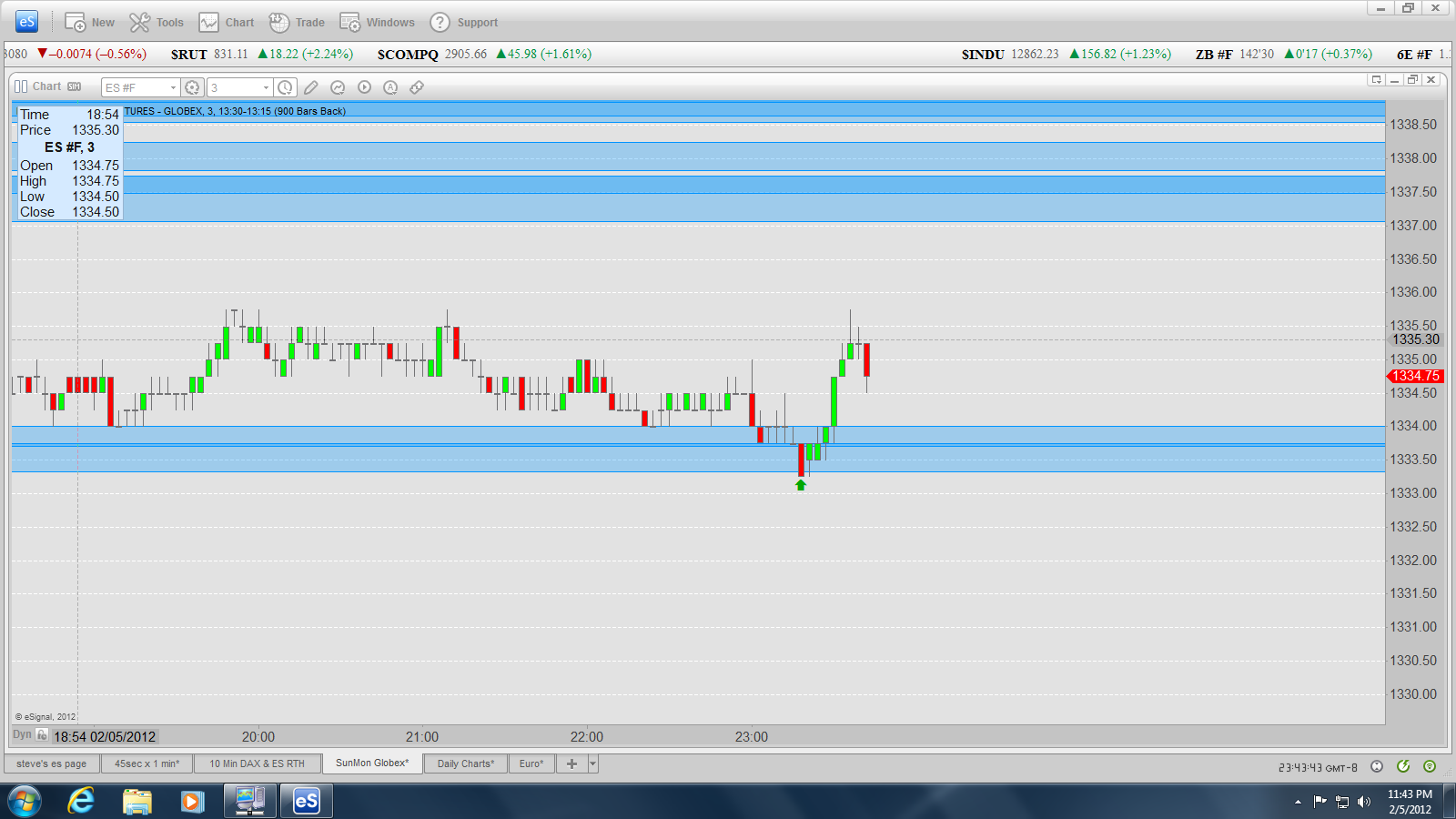This screenshot has width=1456, height=819.
Task: Click the 6E #F ticker symbol
Action: (x=1414, y=55)
